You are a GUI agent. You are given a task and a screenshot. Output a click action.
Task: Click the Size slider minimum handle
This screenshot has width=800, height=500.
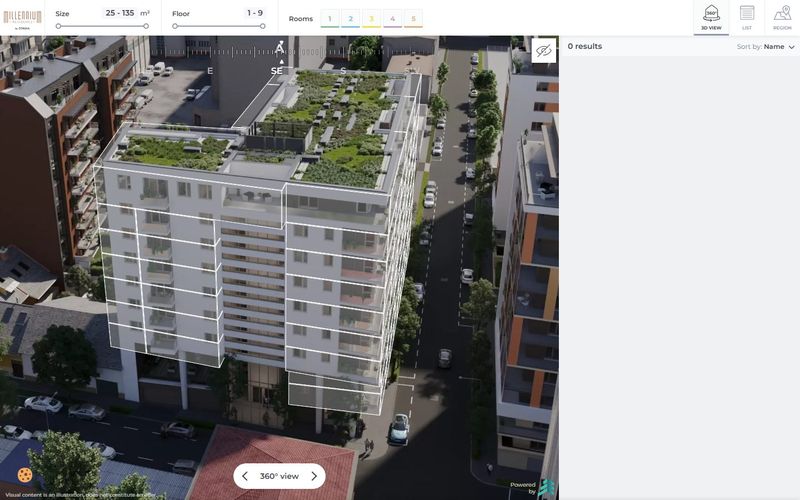click(x=58, y=26)
